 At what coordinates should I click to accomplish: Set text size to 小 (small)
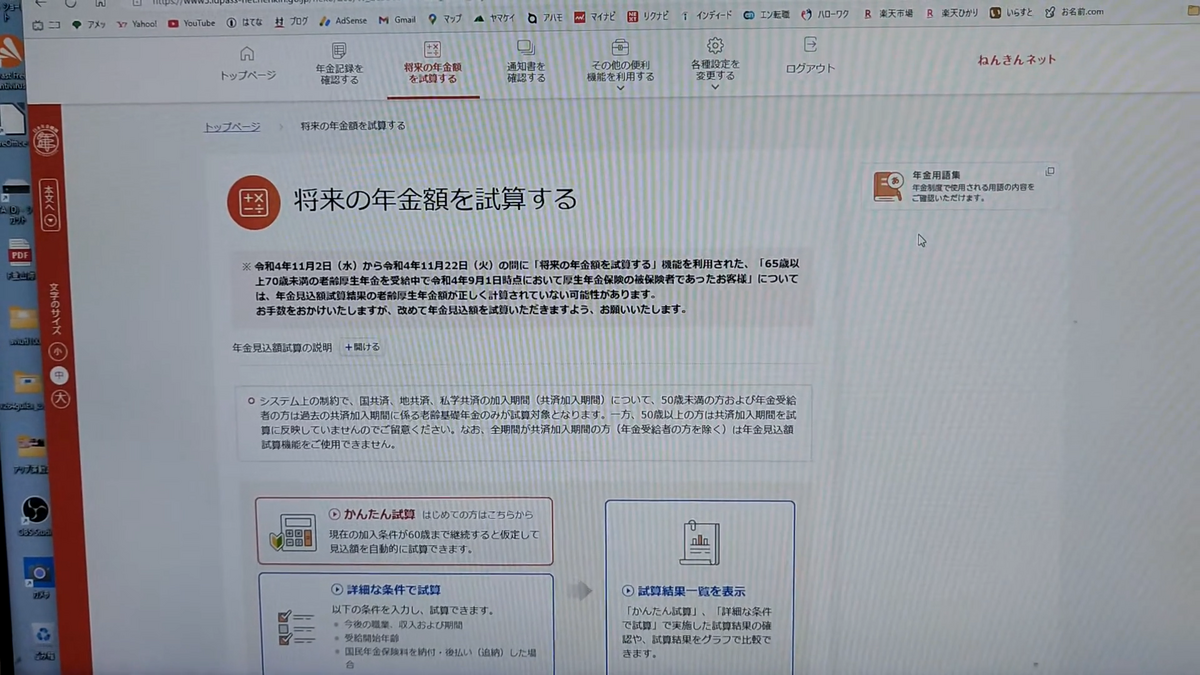click(58, 351)
